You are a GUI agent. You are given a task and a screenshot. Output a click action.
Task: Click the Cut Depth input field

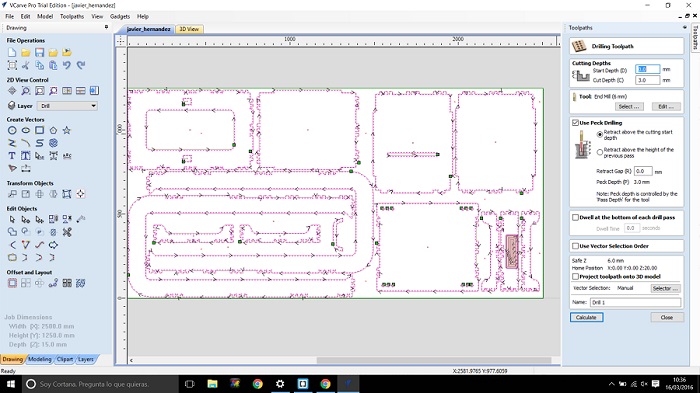pyautogui.click(x=647, y=80)
